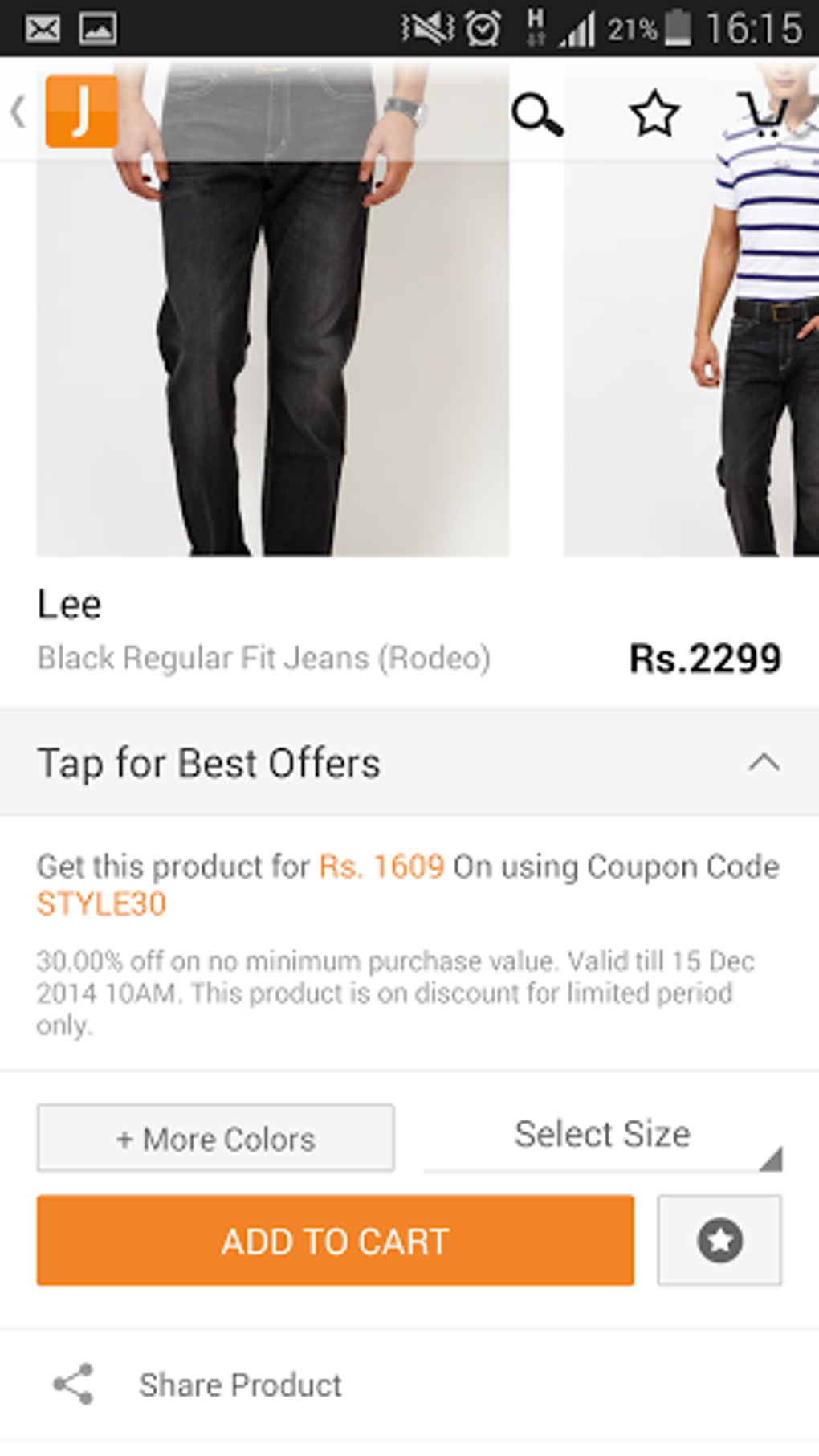Tap the star wishlist icon in header
The width and height of the screenshot is (819, 1456).
click(x=654, y=113)
